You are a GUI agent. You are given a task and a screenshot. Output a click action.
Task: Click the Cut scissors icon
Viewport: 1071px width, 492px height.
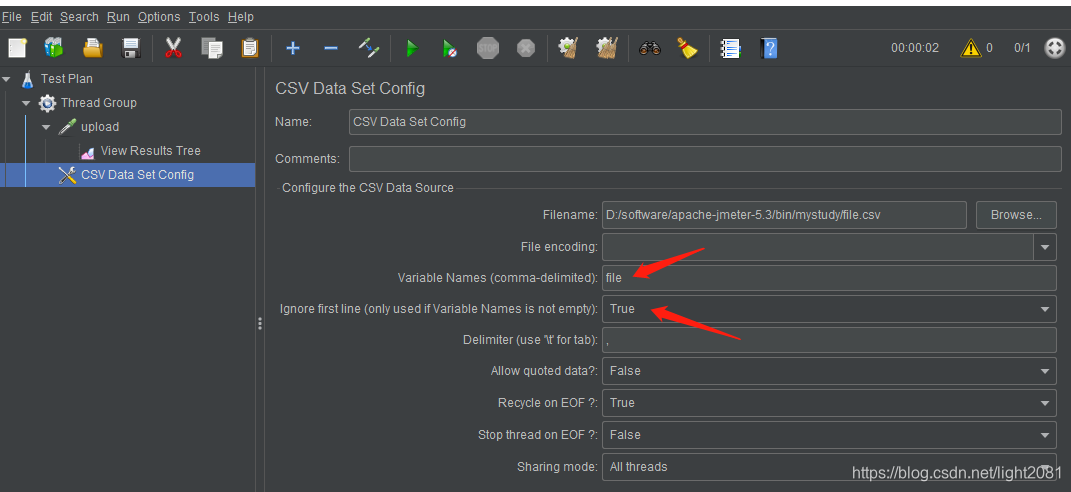tap(173, 48)
